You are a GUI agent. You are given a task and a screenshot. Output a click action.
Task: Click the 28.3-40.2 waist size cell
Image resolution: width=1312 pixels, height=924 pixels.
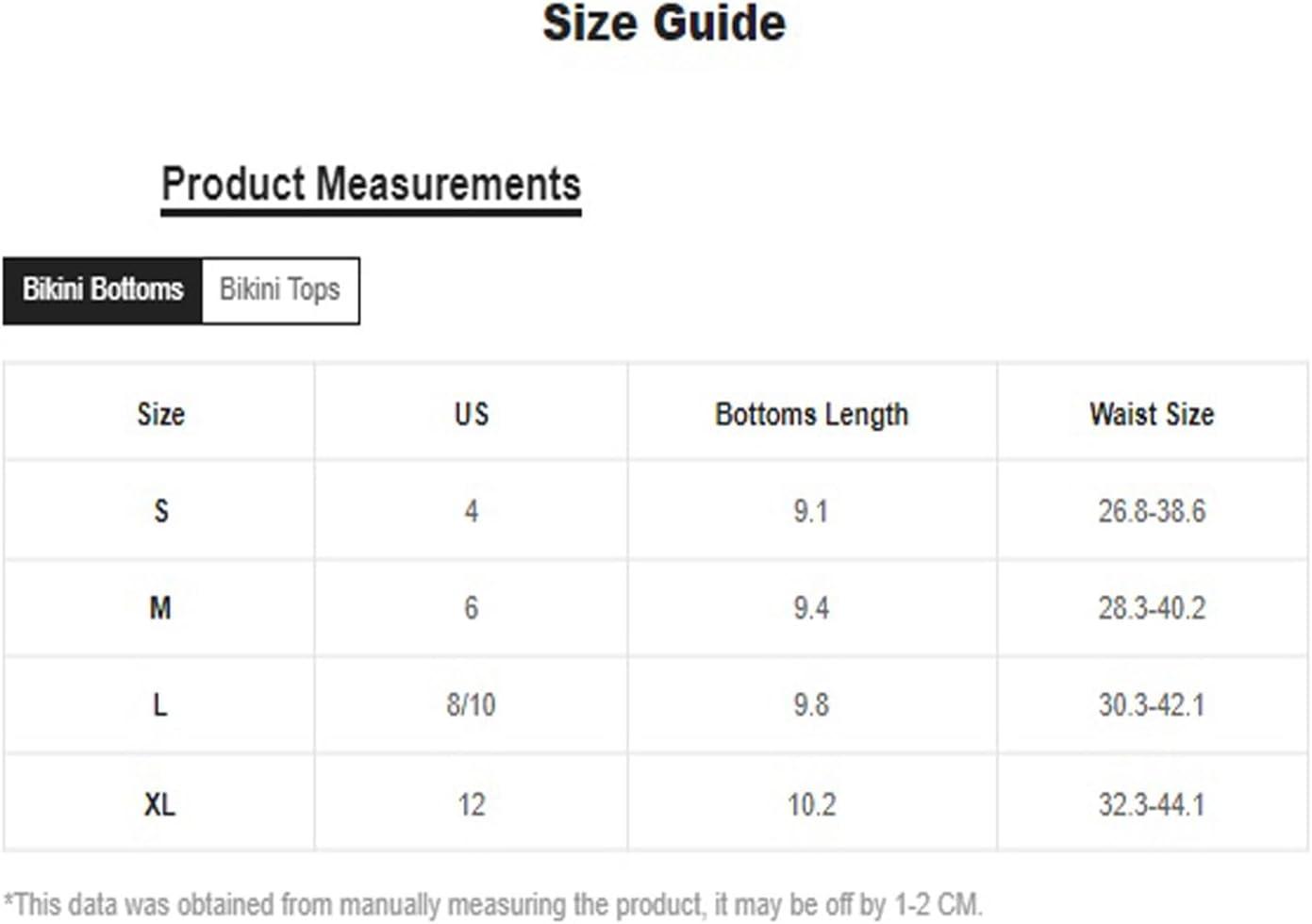pyautogui.click(x=1152, y=608)
